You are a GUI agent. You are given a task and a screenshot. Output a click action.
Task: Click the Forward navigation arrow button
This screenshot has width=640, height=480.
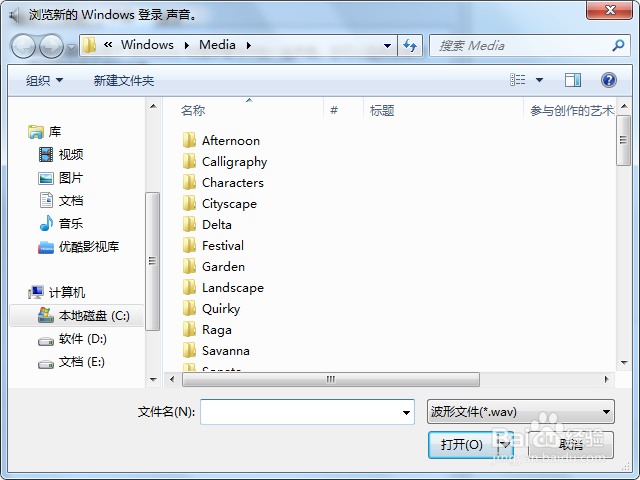tap(51, 46)
